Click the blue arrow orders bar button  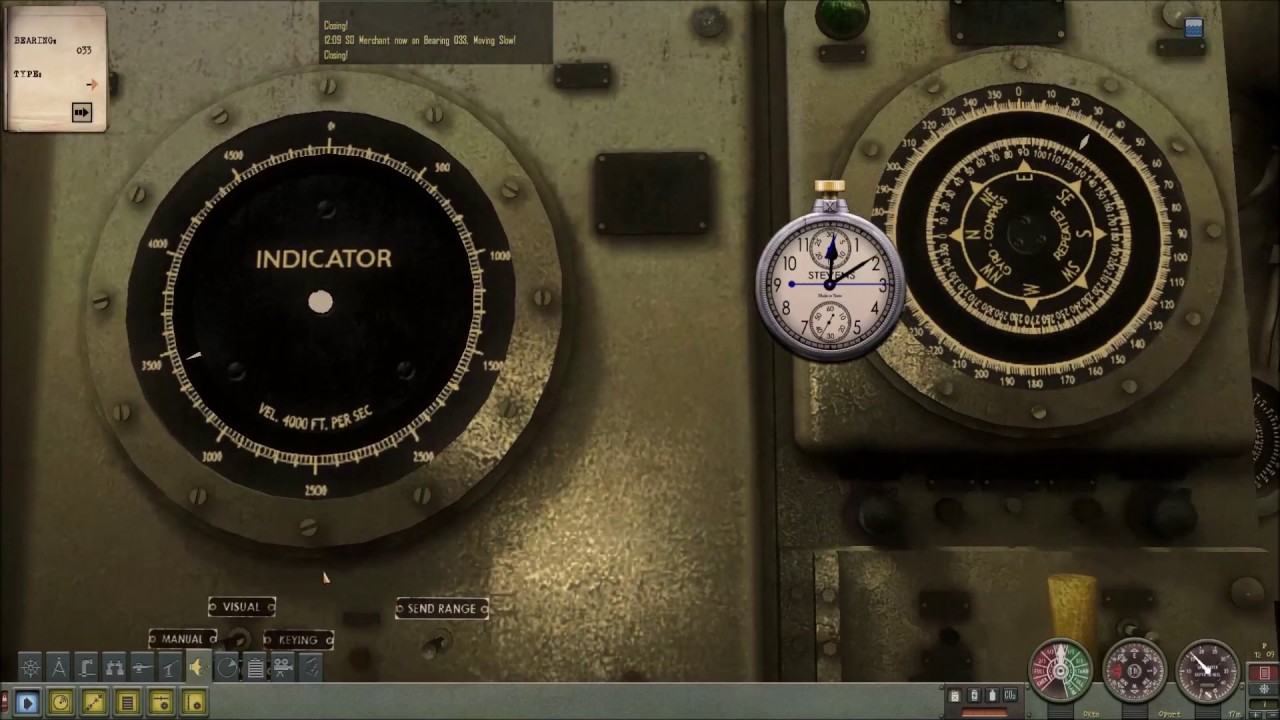coord(27,703)
